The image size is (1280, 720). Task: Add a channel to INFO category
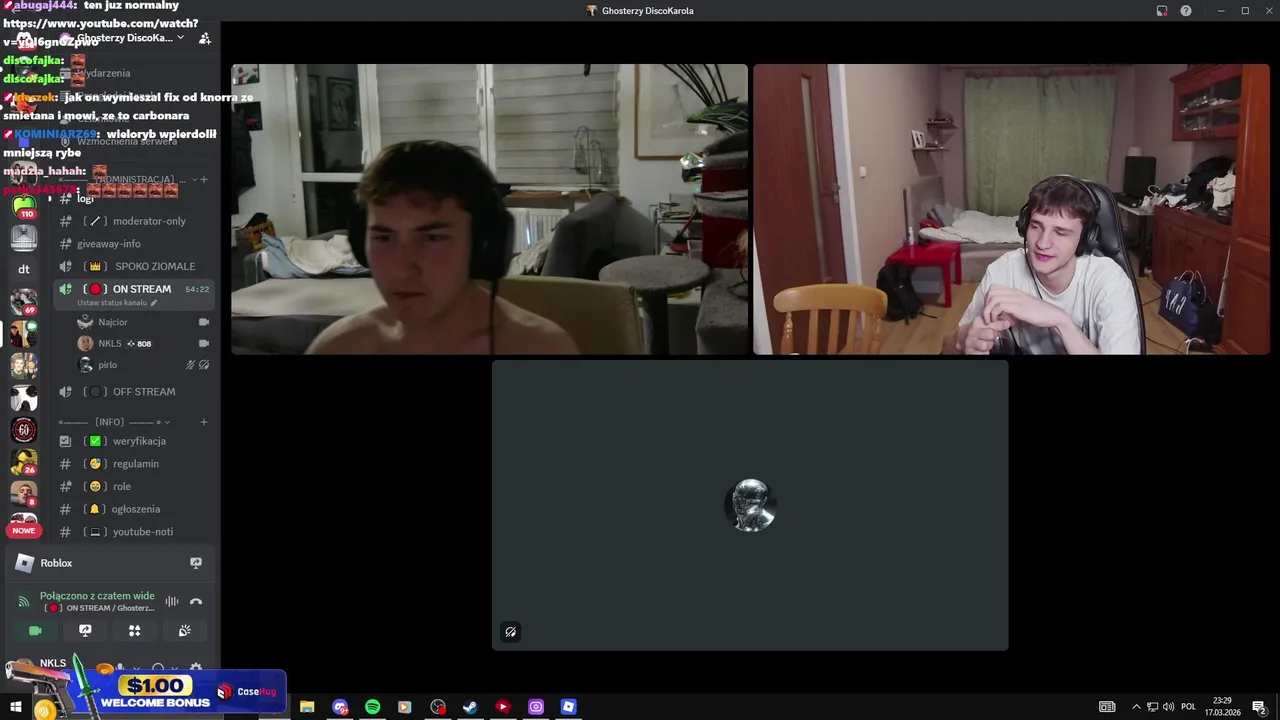pyautogui.click(x=203, y=422)
